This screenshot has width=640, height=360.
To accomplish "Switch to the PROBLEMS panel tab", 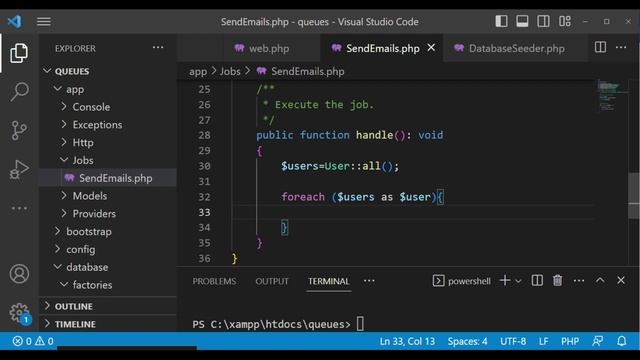I will (214, 281).
